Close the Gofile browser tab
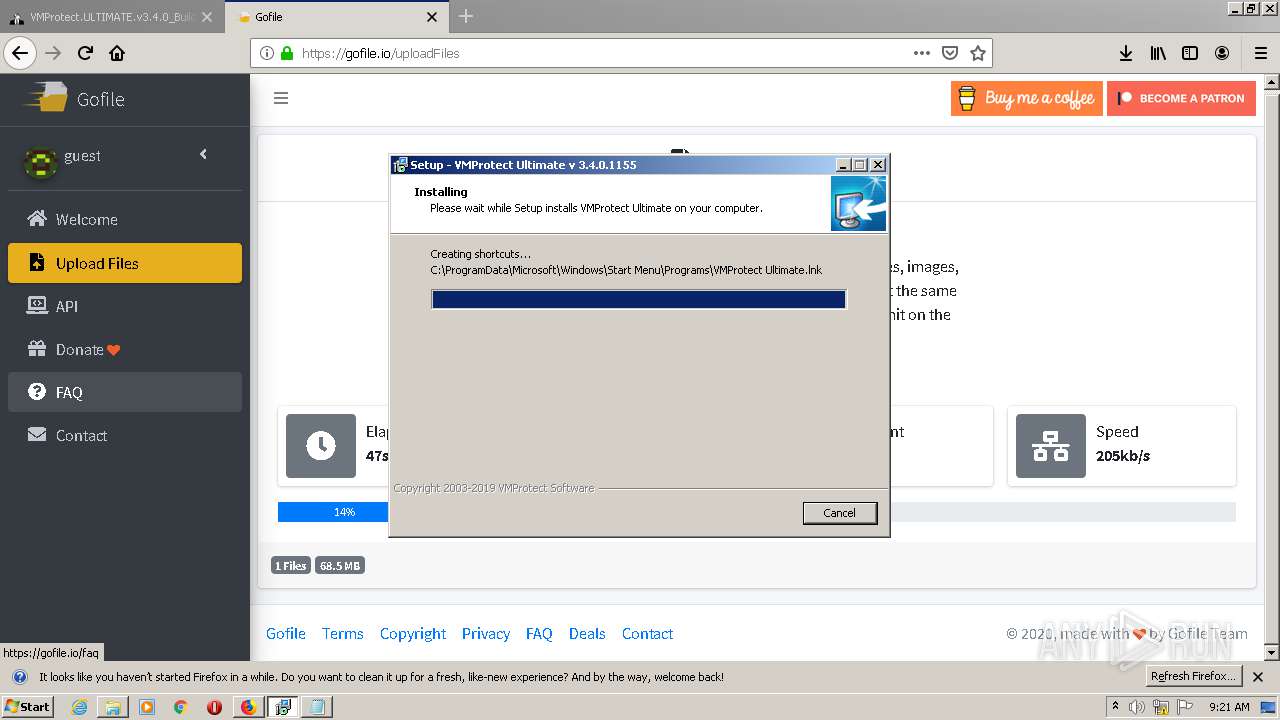 (432, 17)
